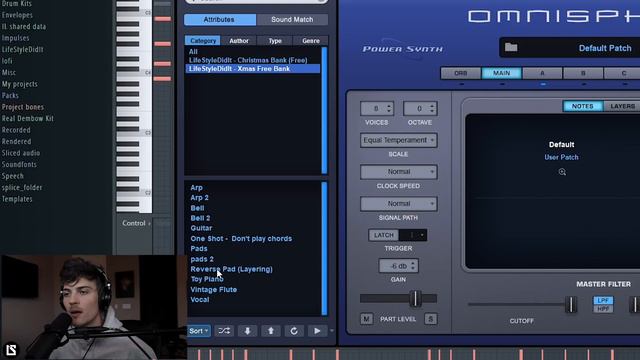Load Reverse Pad (Layering) patch

tap(231, 269)
